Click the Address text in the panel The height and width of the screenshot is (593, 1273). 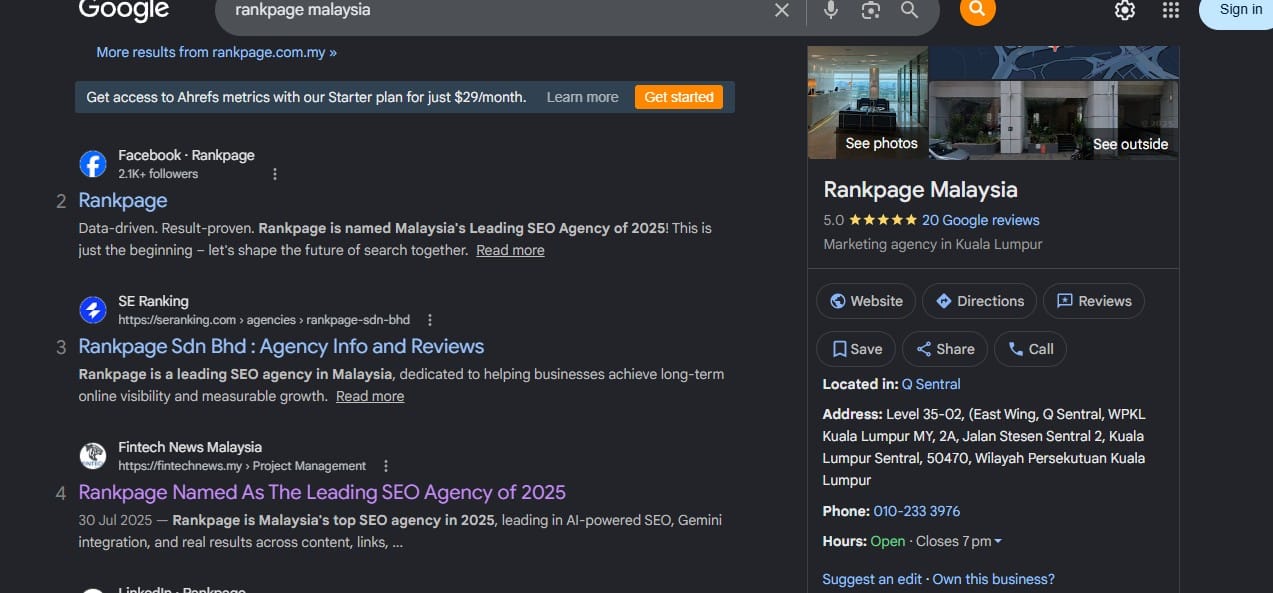pyautogui.click(x=984, y=447)
